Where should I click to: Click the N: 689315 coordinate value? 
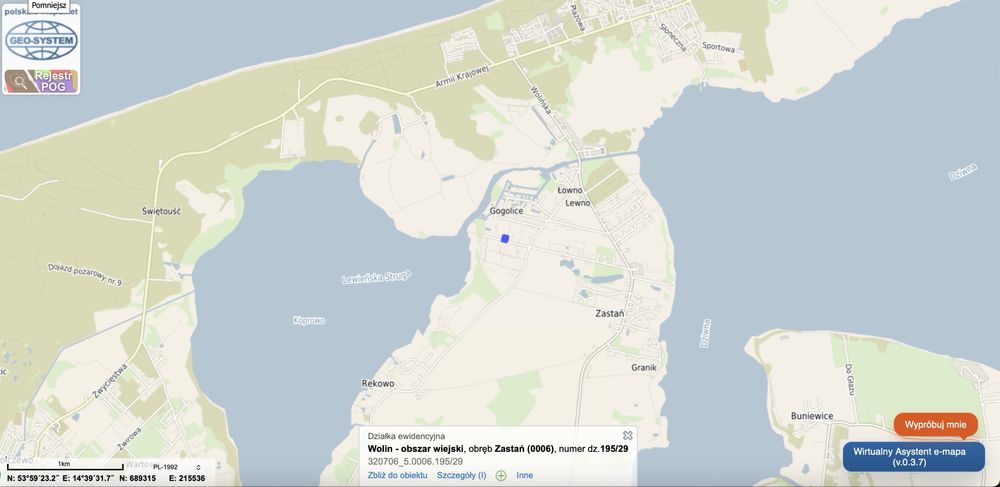point(137,477)
